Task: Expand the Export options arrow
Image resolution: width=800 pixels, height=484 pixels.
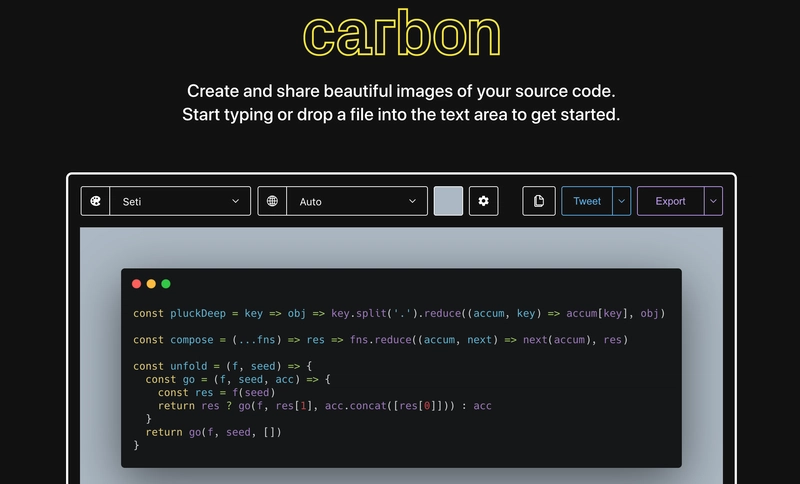Action: tap(713, 201)
